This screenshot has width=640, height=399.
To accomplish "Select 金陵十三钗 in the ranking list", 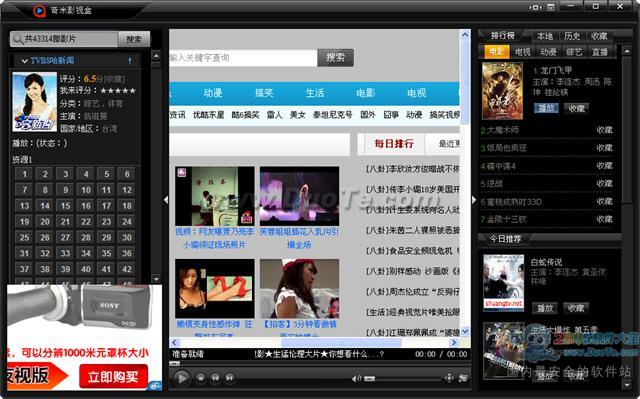I will [x=506, y=219].
